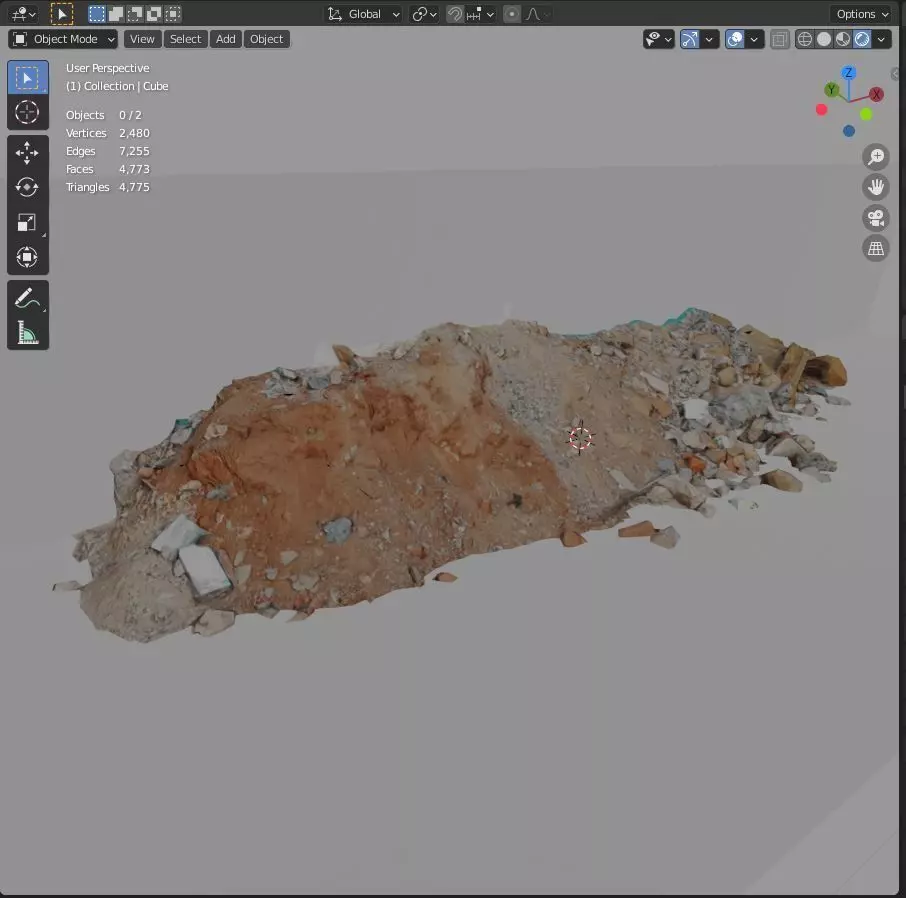Set selection mode to Invert
The width and height of the screenshot is (906, 898).
154,14
